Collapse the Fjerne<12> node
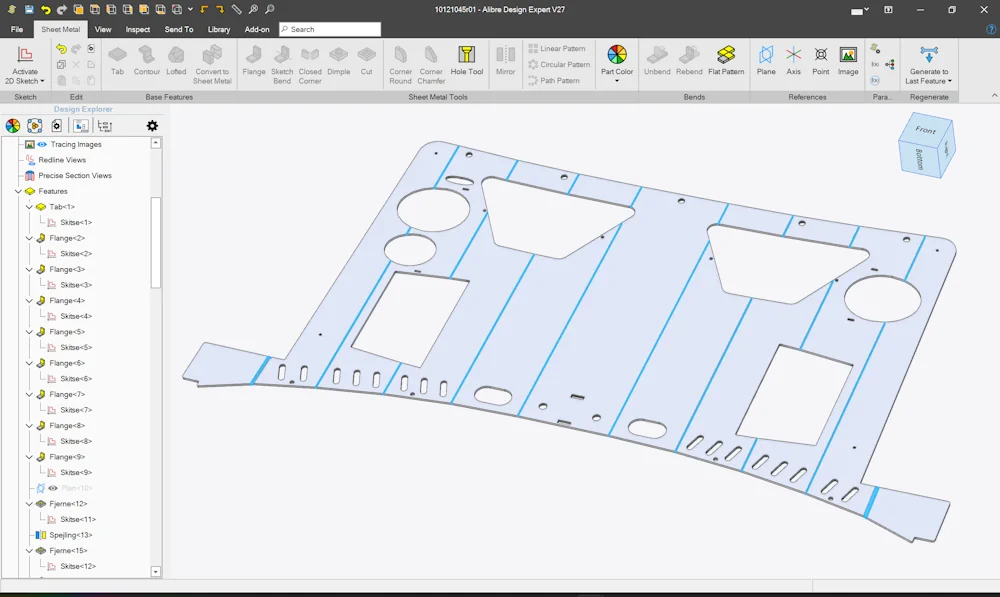 coord(29,504)
